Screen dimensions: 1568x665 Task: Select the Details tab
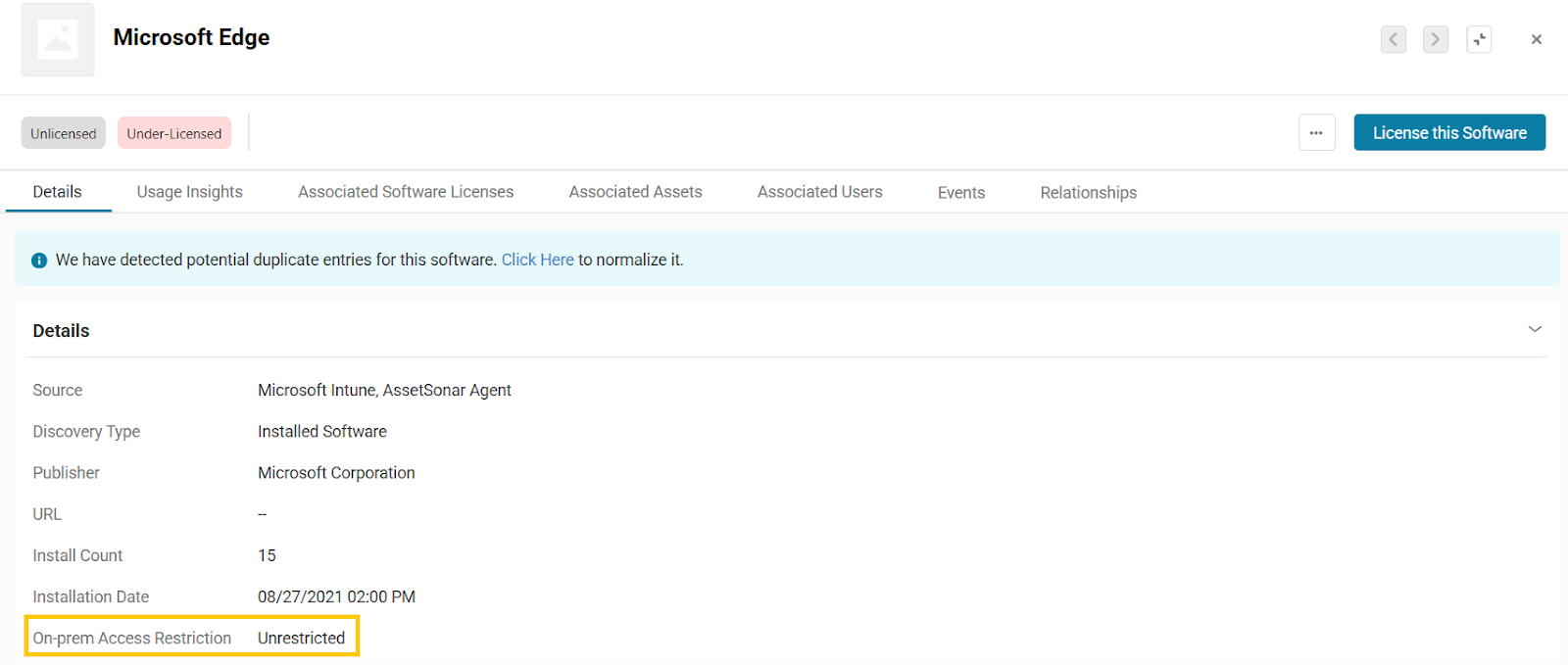coord(58,192)
